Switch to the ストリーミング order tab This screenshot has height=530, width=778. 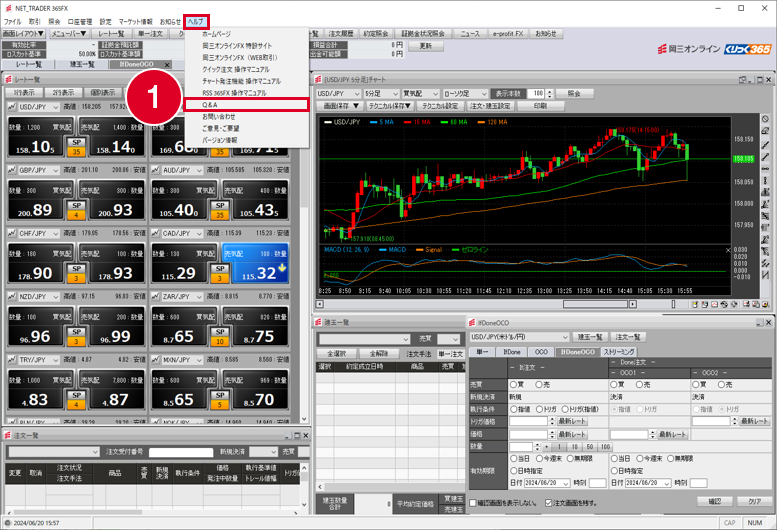coord(619,352)
